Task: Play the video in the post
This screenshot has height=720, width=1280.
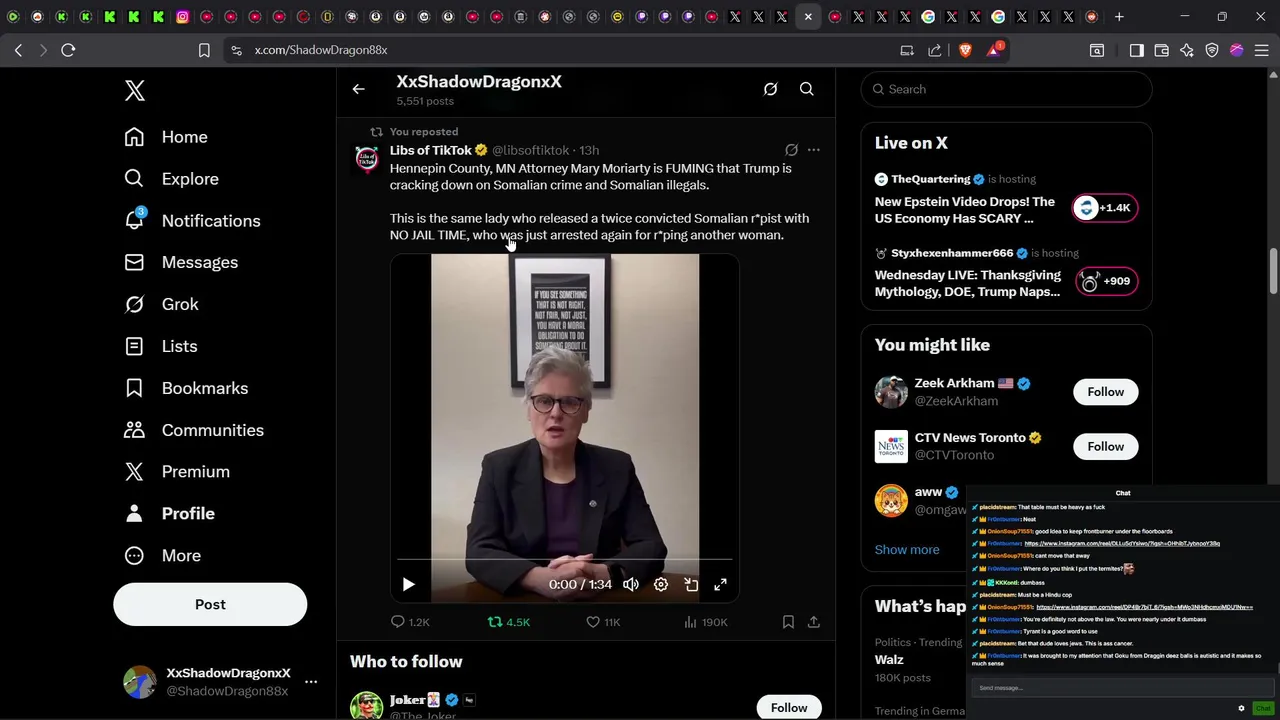Action: click(408, 584)
